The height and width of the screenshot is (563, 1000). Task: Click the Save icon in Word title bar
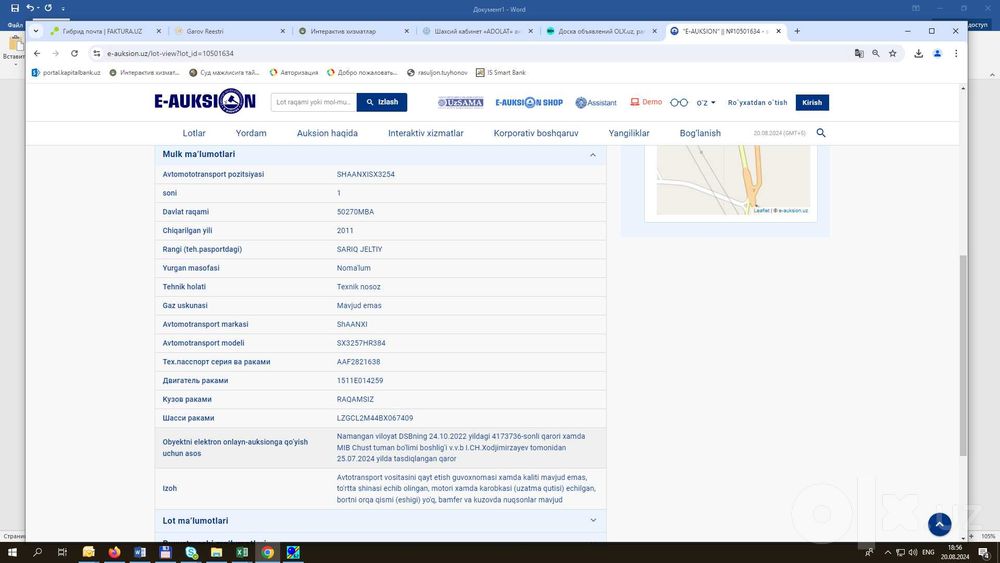click(x=15, y=8)
